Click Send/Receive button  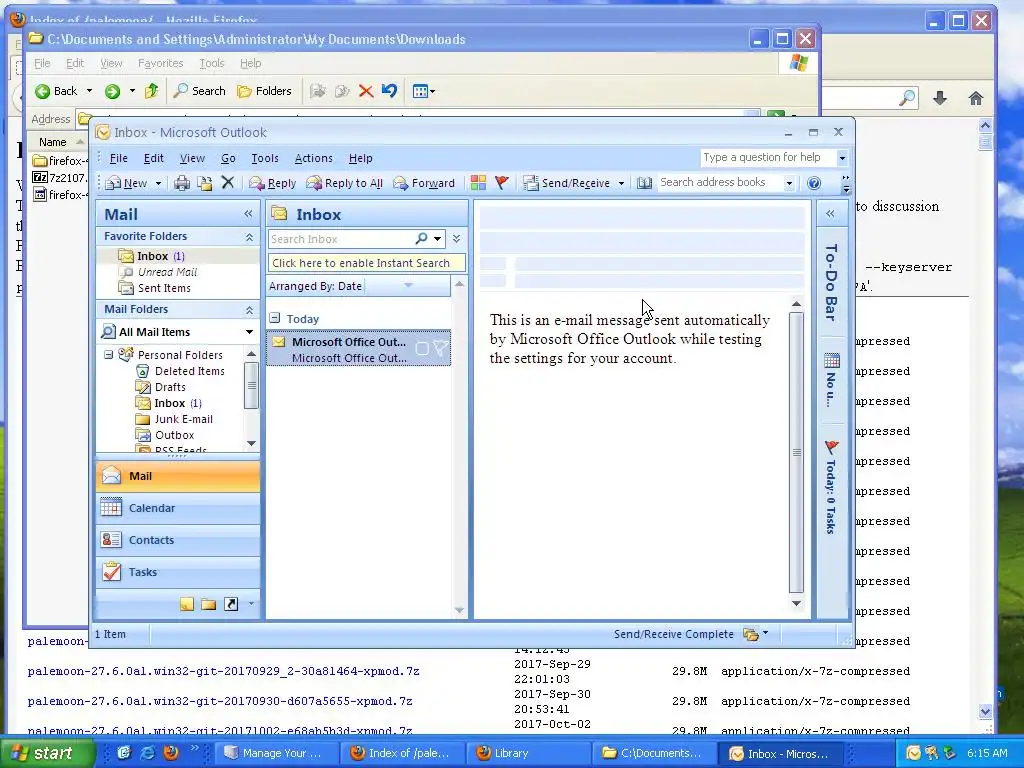click(x=567, y=184)
